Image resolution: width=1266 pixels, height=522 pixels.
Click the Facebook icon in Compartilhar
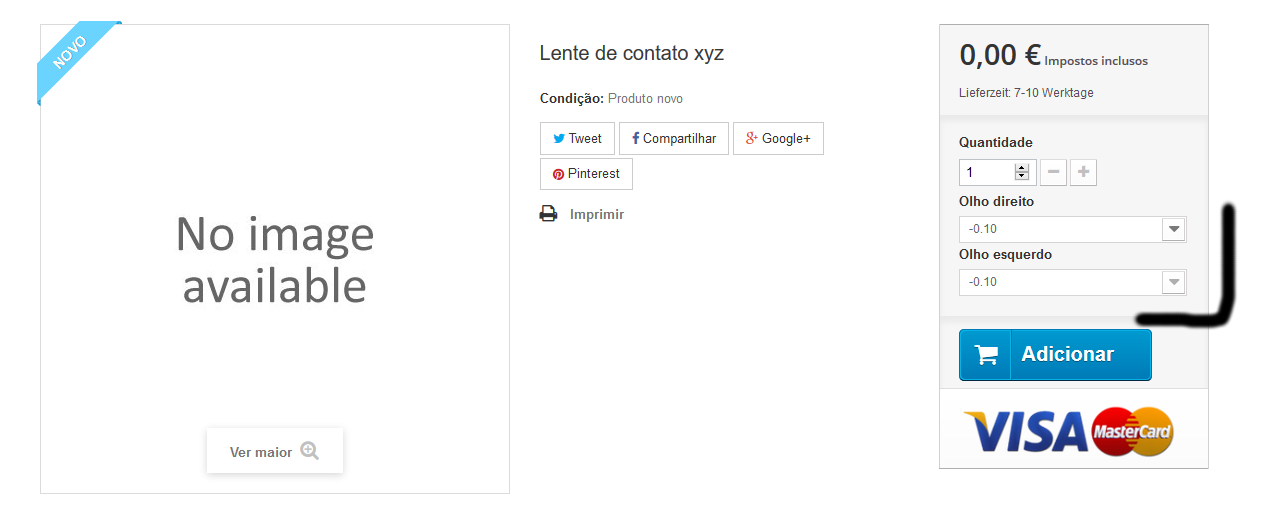(x=635, y=139)
